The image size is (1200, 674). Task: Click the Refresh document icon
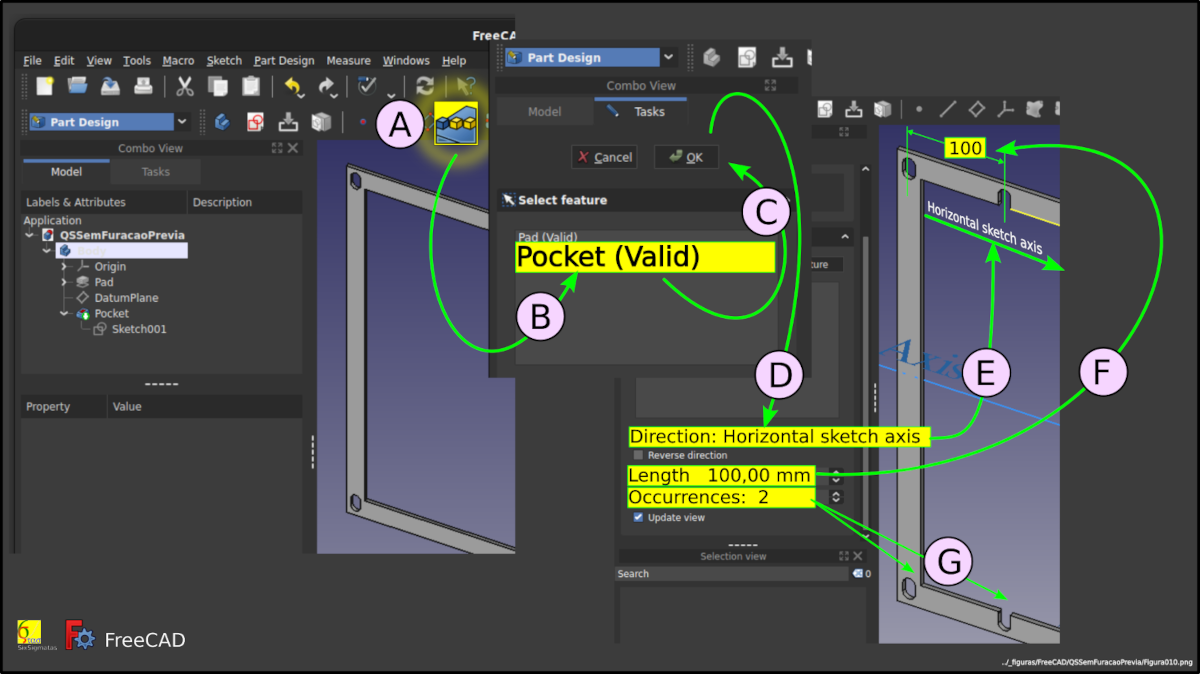pos(425,87)
